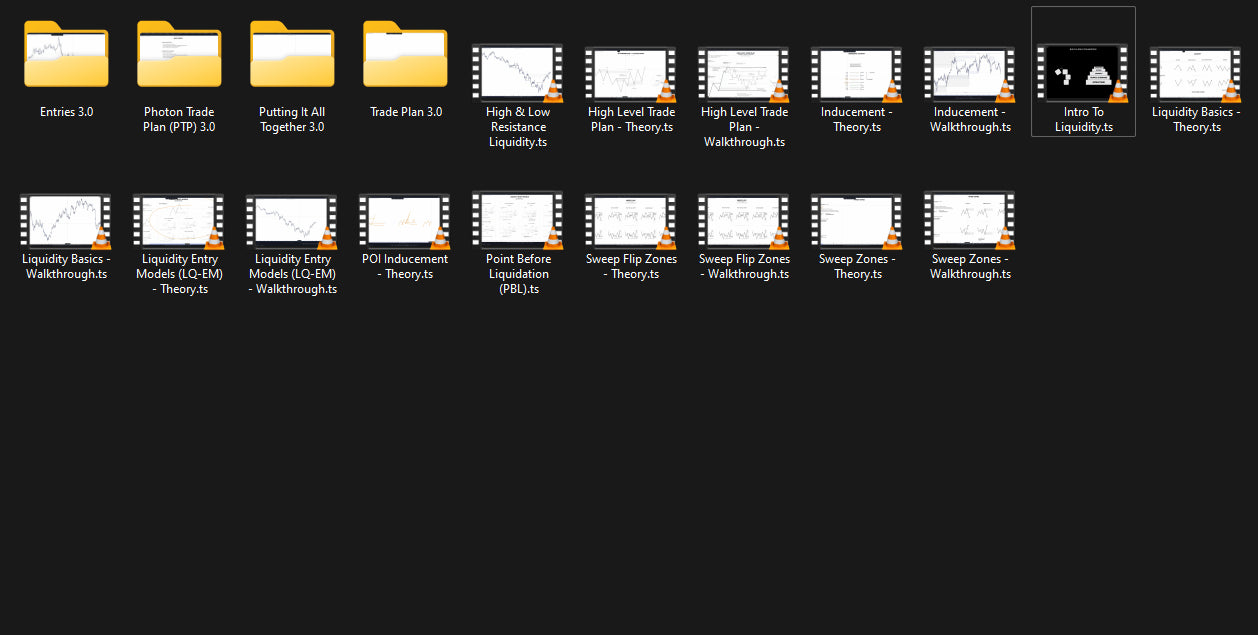Select Sweep Flip Zones - Theory.ts file

631,220
